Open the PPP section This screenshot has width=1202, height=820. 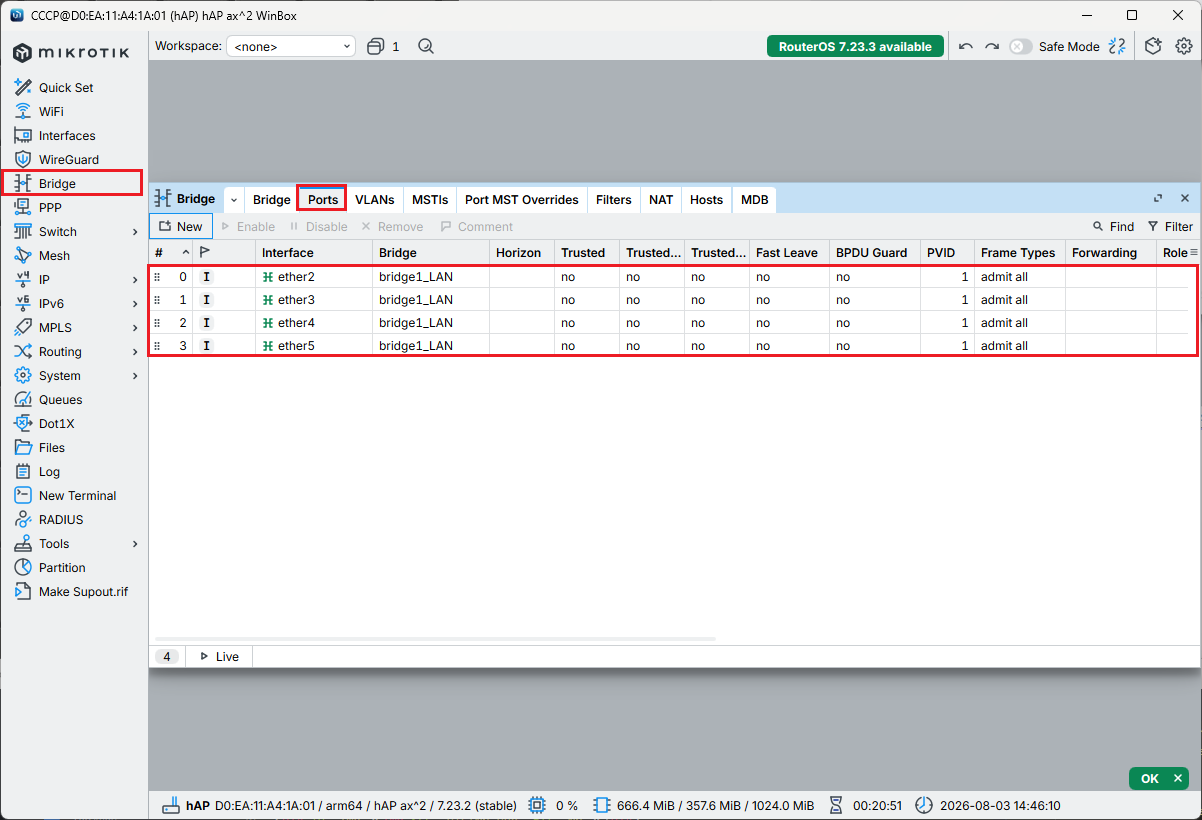50,208
